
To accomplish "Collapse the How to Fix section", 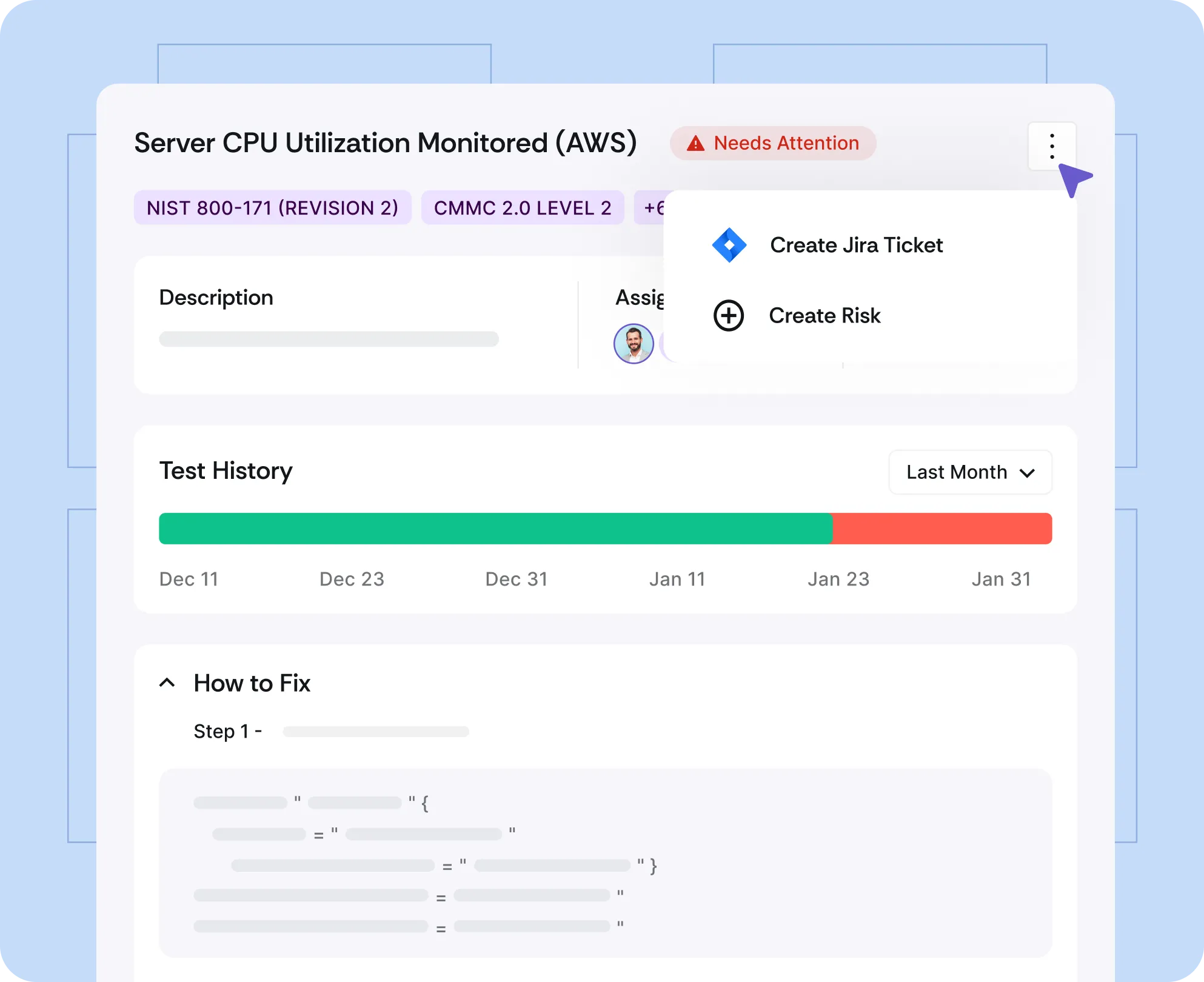I will (x=167, y=683).
